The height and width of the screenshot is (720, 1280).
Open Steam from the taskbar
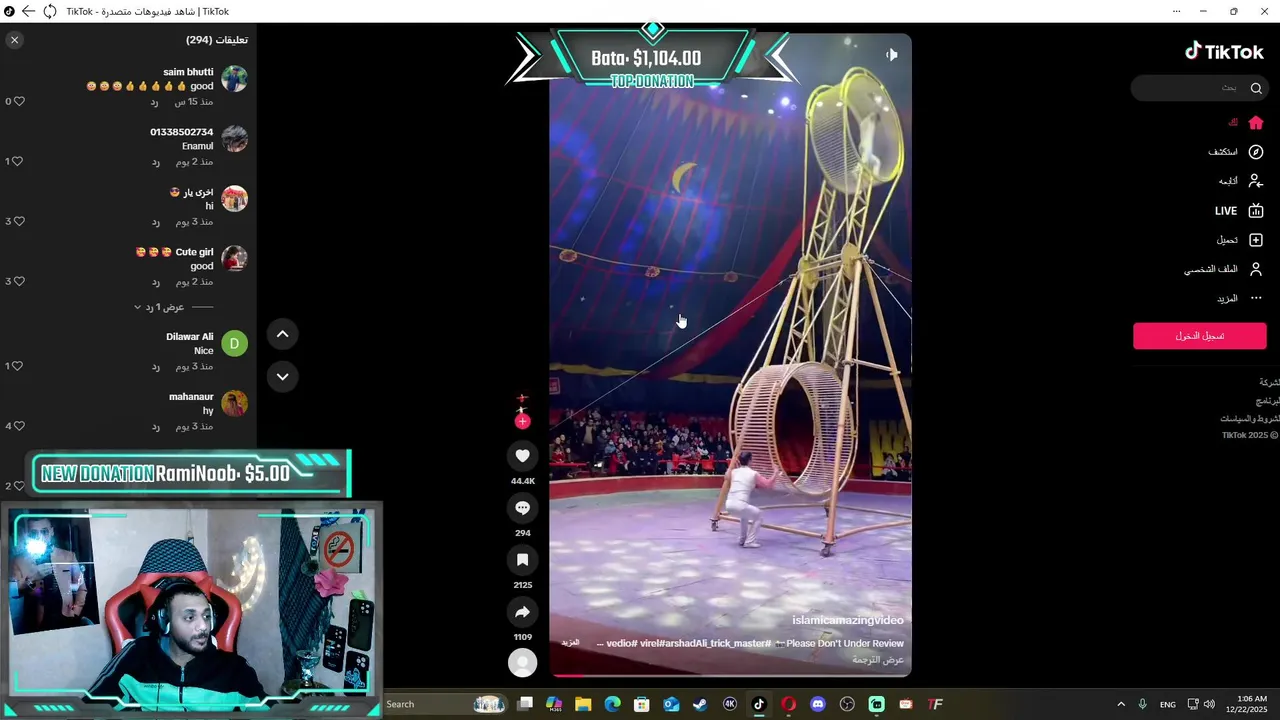(x=700, y=704)
